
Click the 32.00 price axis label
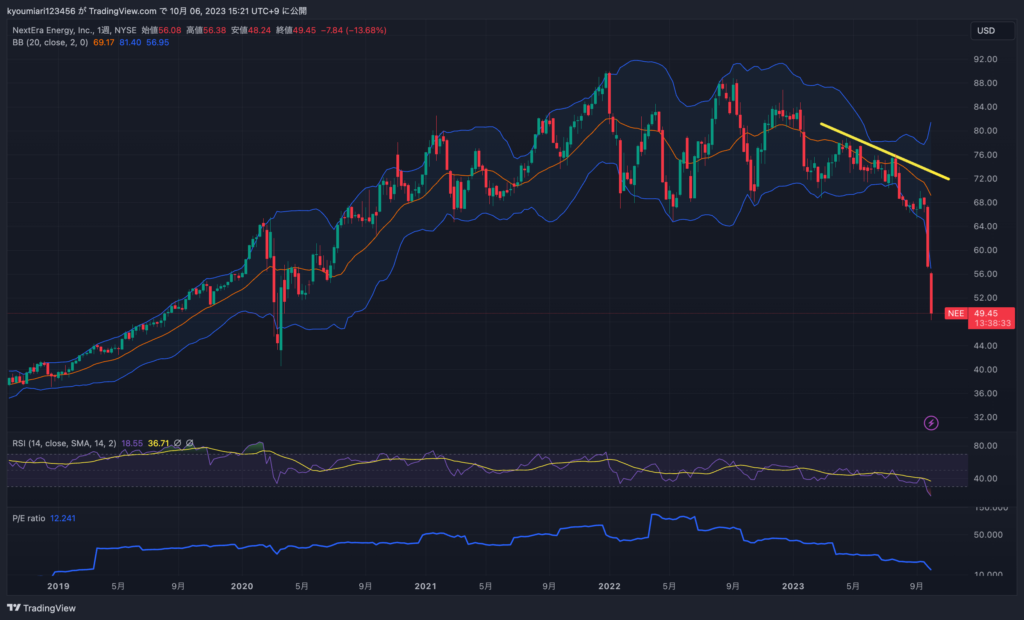(x=985, y=417)
